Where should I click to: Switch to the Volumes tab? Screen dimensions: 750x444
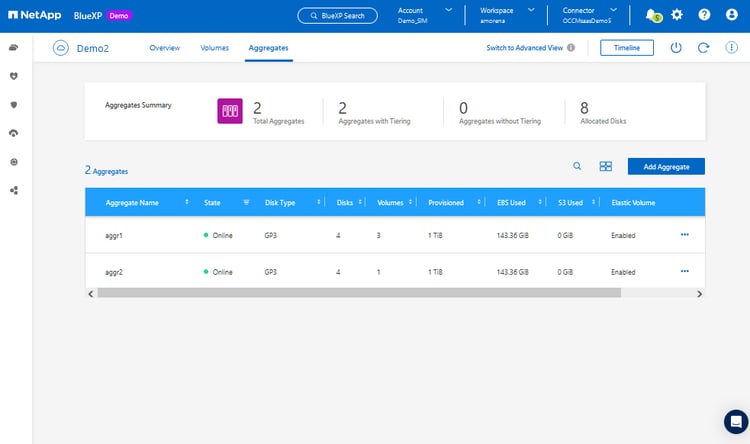(x=214, y=48)
